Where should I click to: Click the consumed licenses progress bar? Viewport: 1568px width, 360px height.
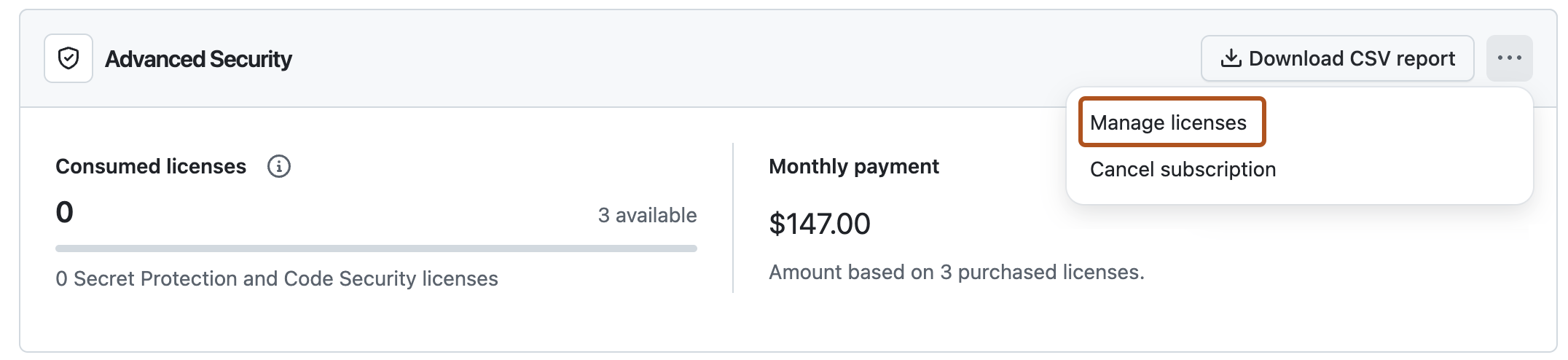pos(376,249)
